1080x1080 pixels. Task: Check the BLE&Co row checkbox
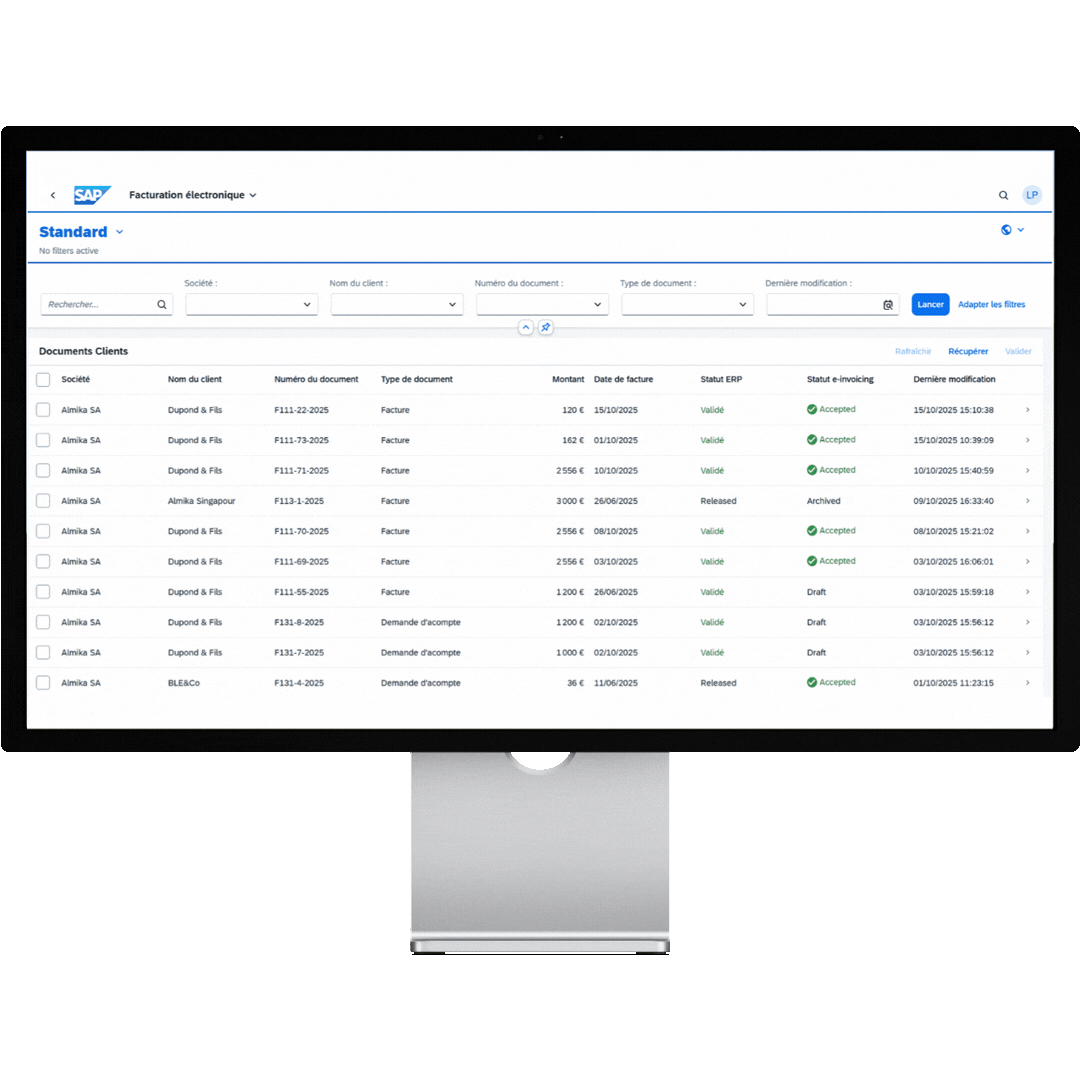click(x=43, y=683)
